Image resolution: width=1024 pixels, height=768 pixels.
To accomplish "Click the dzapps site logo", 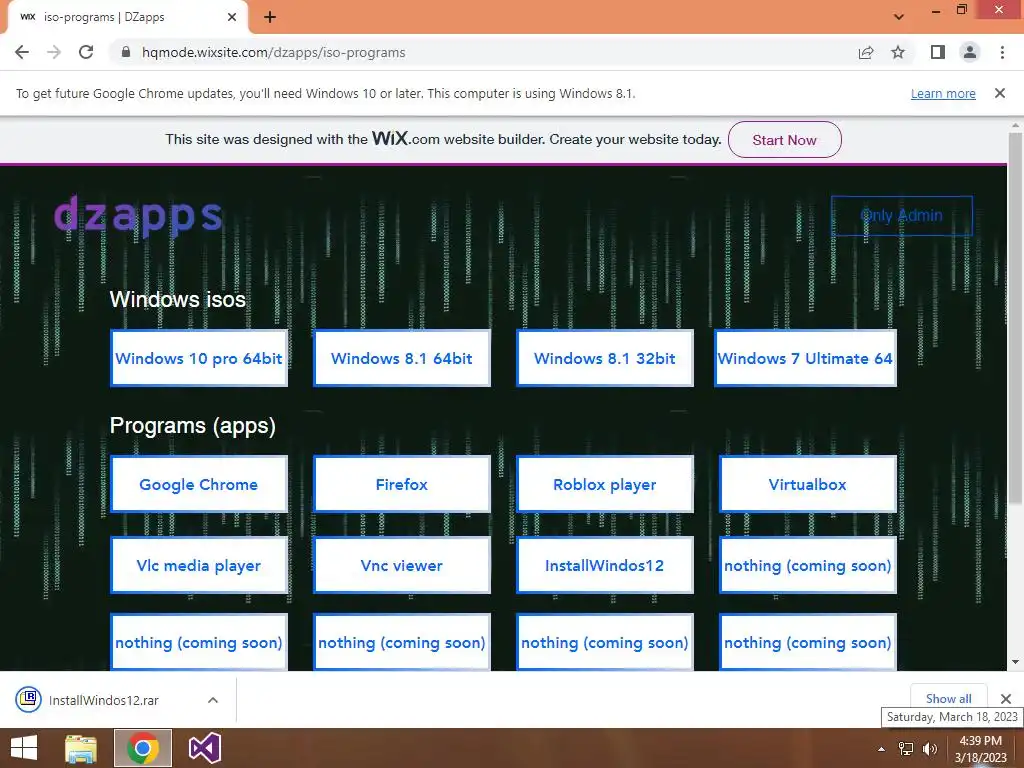I will tap(138, 215).
